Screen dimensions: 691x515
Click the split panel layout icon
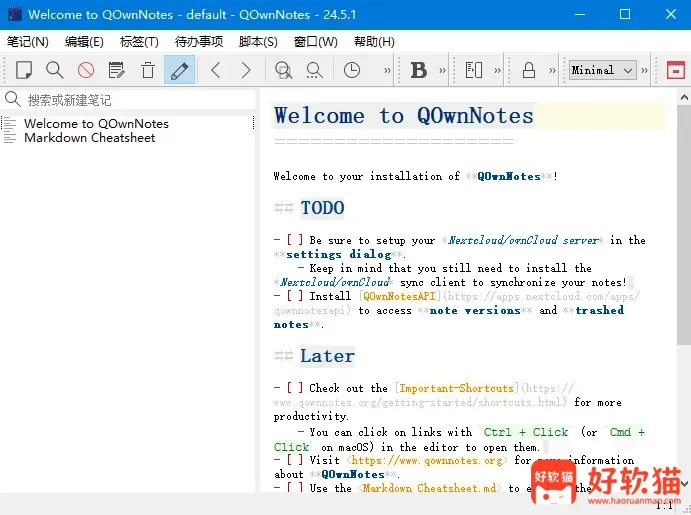(474, 70)
